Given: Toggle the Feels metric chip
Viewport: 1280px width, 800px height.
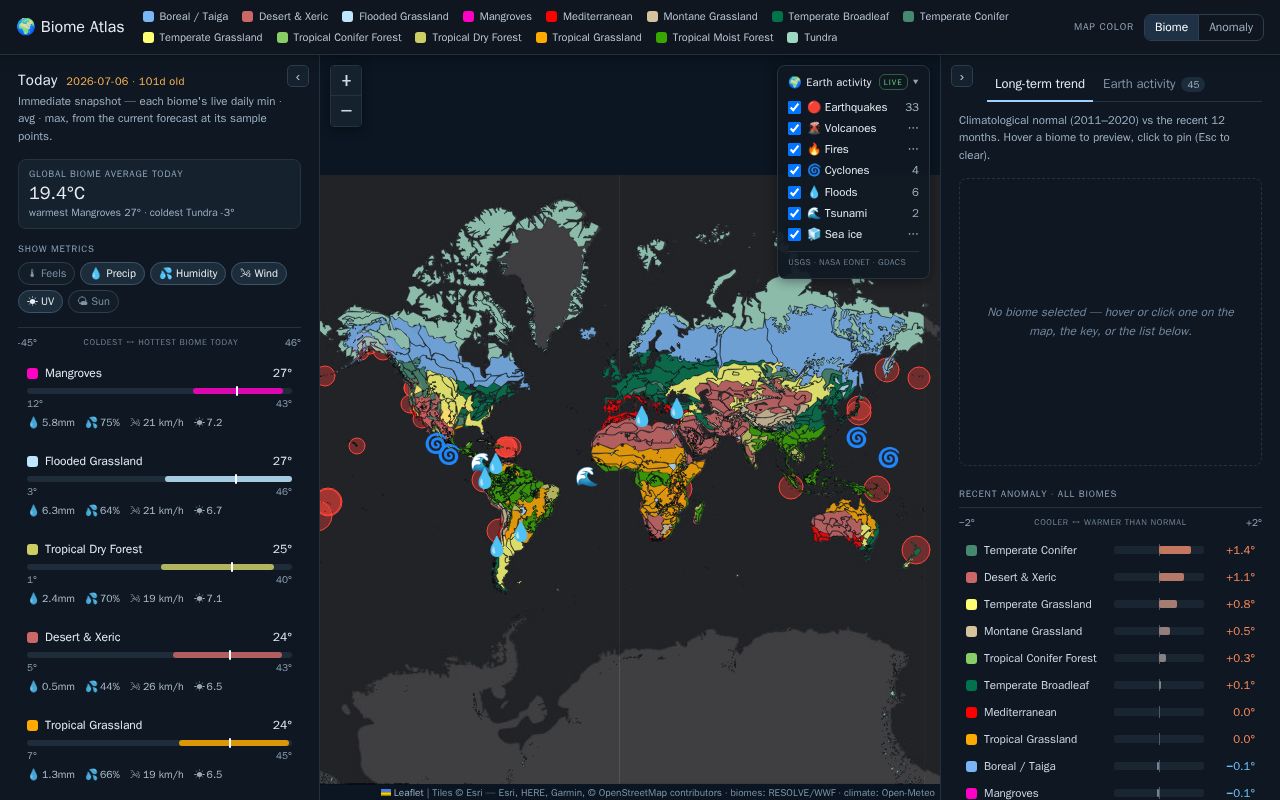Looking at the screenshot, I should pos(46,273).
